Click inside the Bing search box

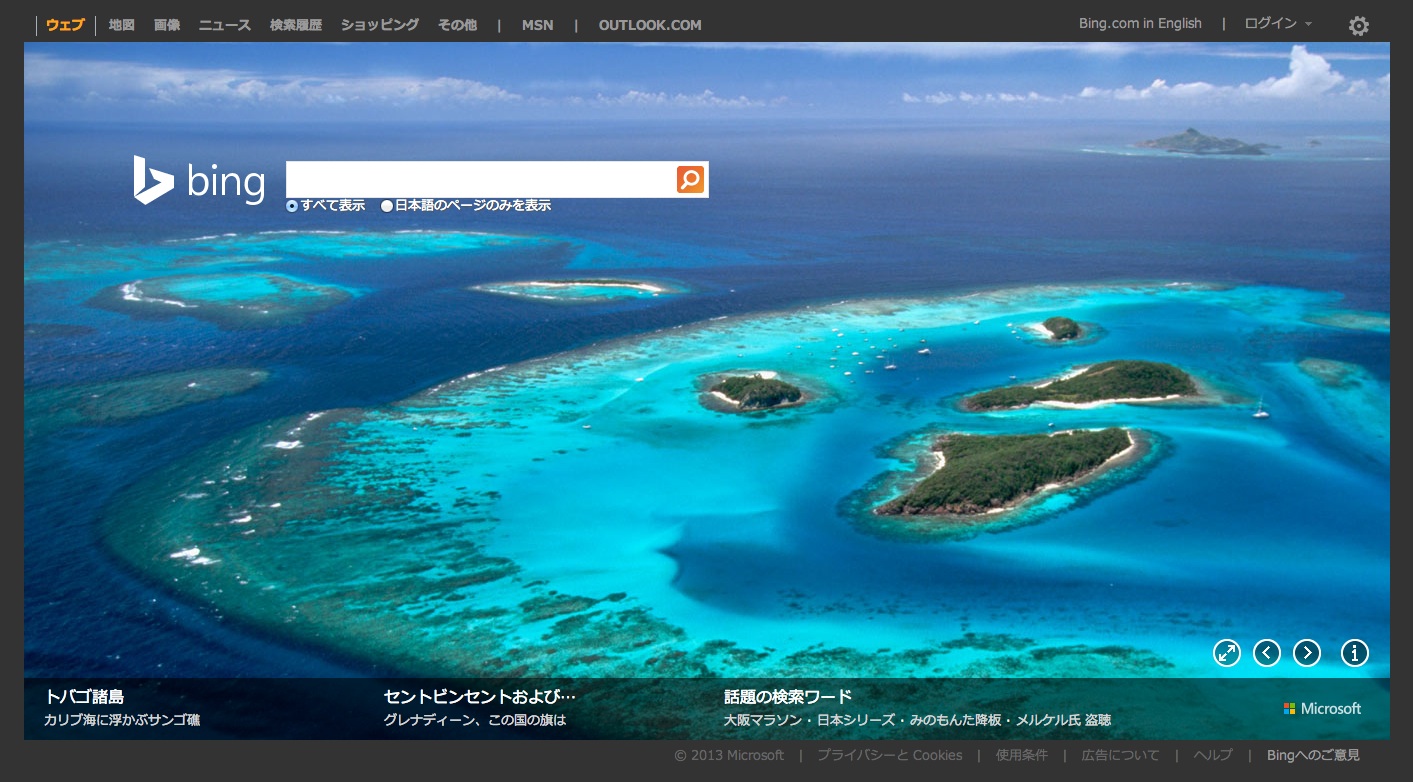pyautogui.click(x=480, y=179)
